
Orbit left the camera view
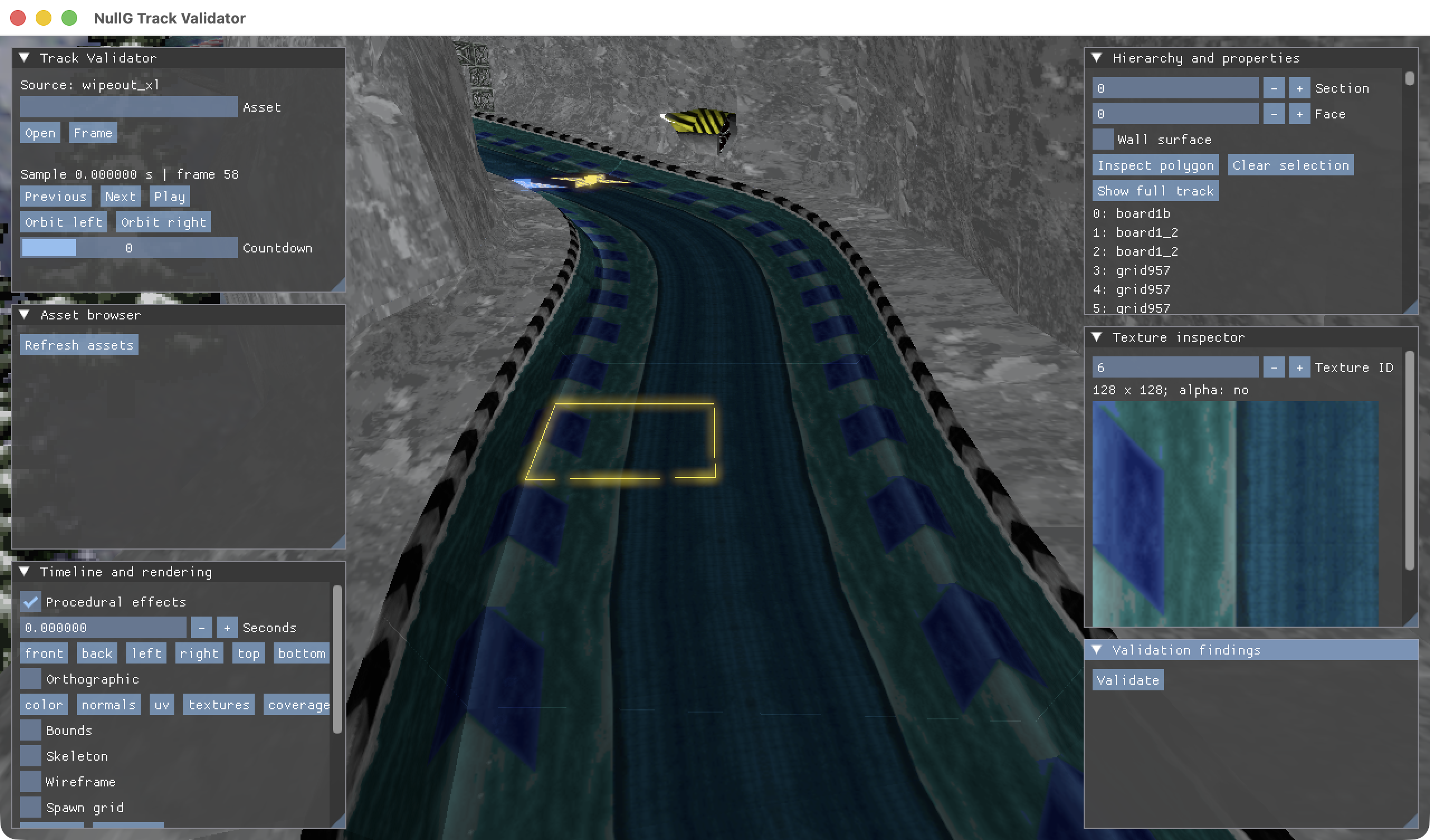(64, 222)
